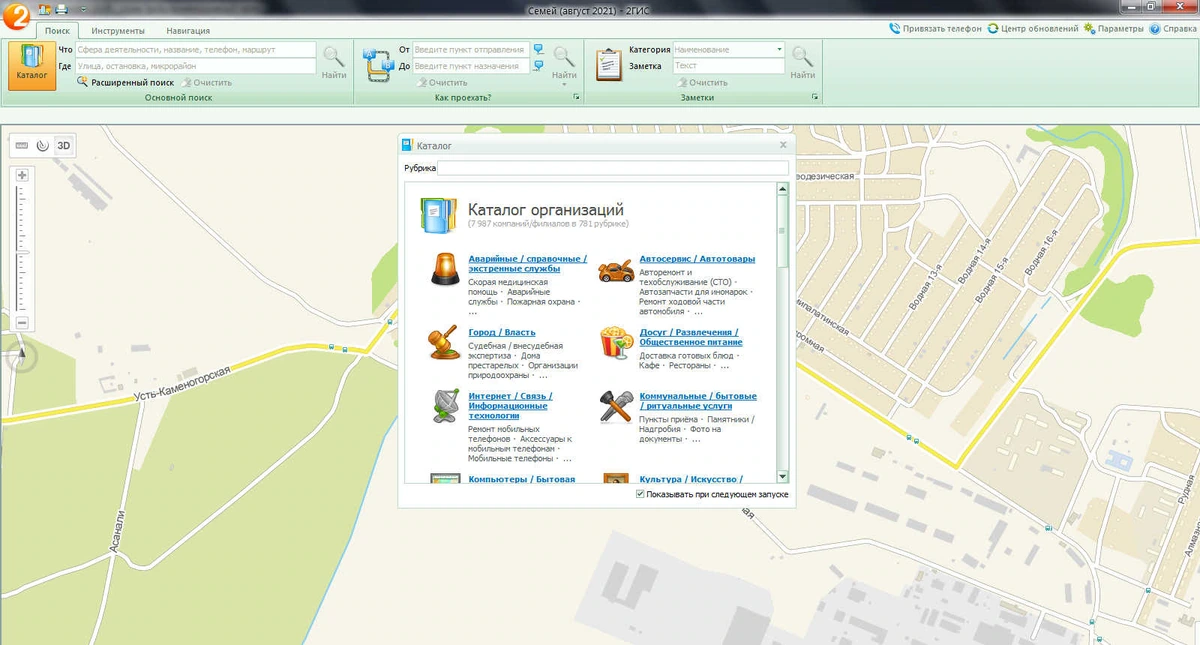Open Параметры settings
This screenshot has width=1200, height=645.
tap(1113, 29)
